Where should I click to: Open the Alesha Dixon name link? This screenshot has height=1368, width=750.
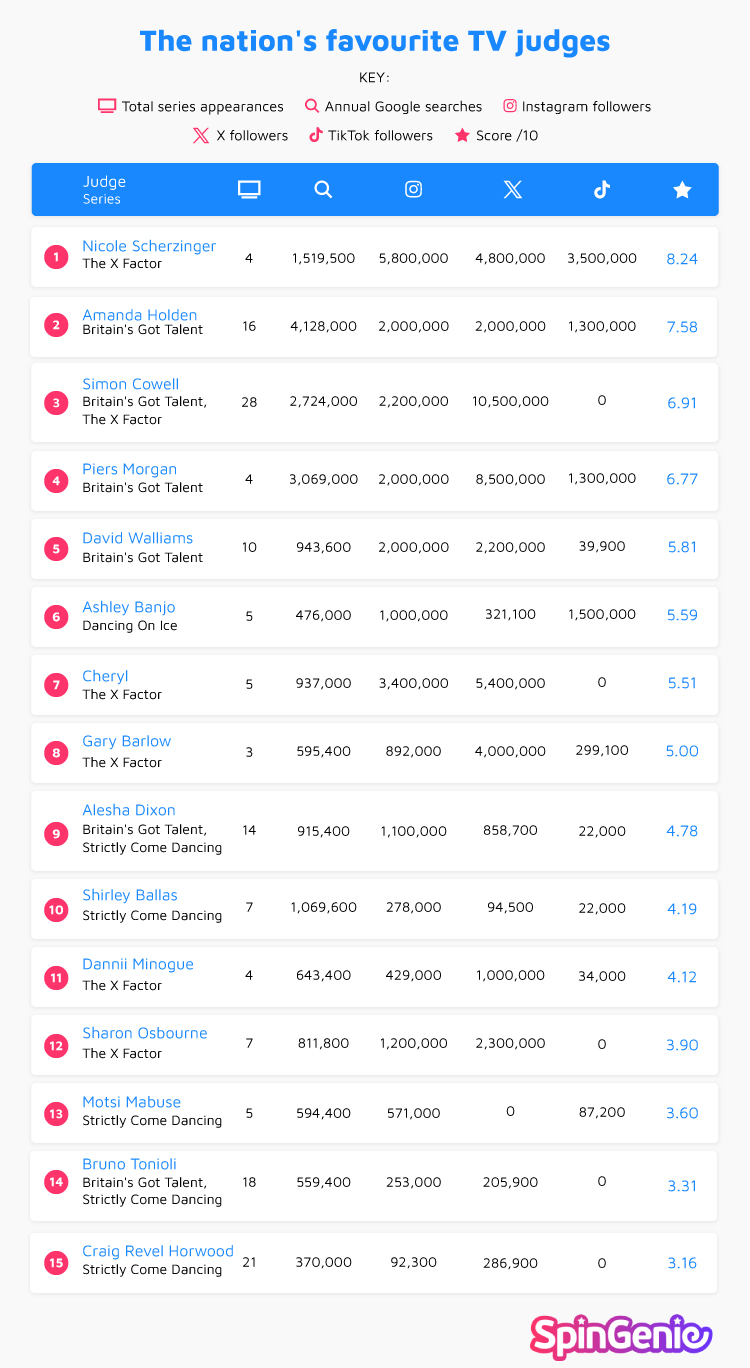point(129,810)
